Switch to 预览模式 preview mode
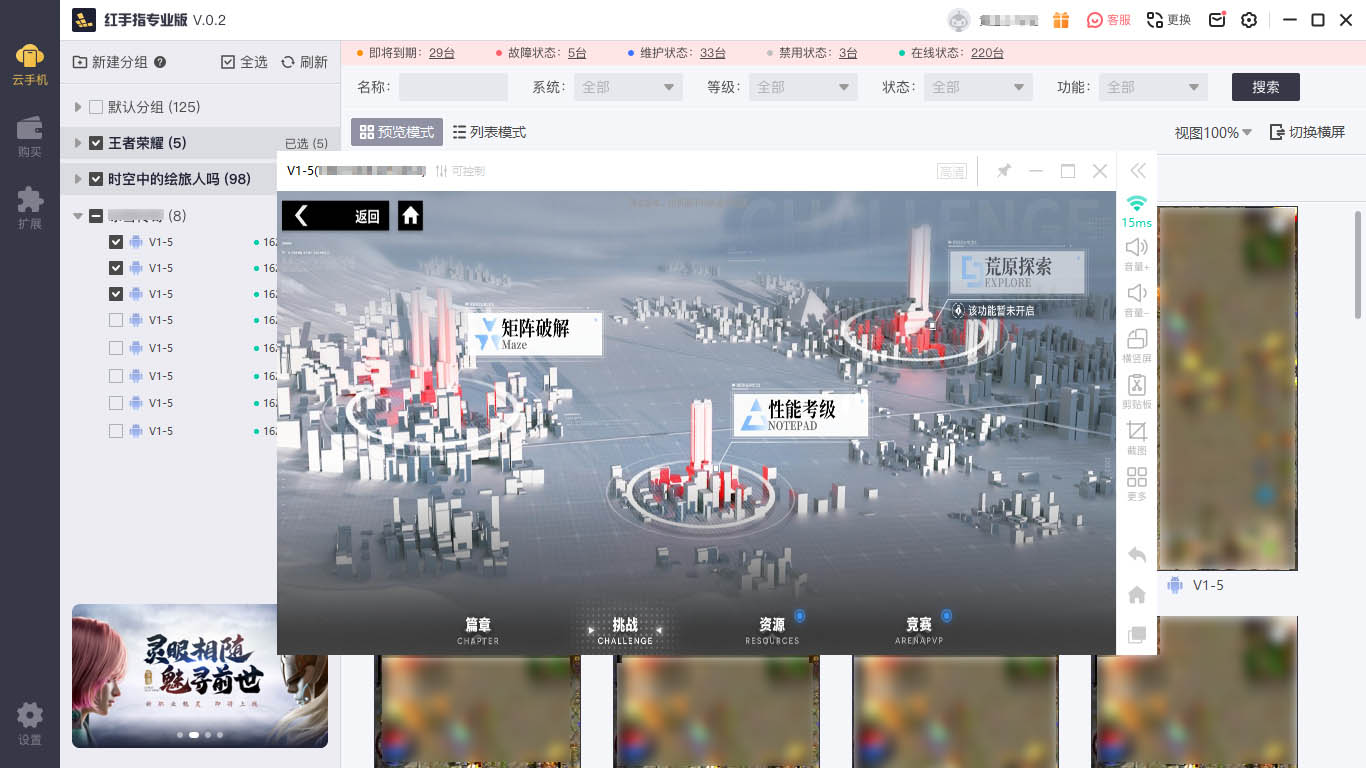Screen dimensions: 1366x768 click(397, 132)
